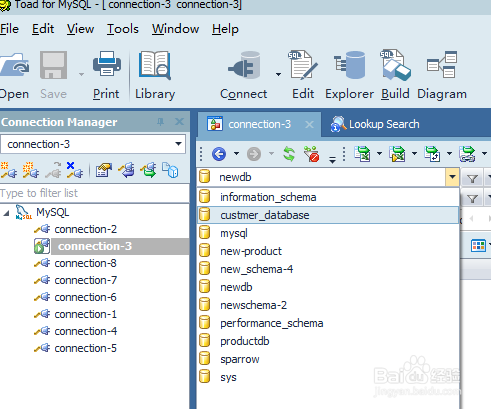The height and width of the screenshot is (409, 491).
Task: Open the Query Build tool
Action: [x=395, y=65]
